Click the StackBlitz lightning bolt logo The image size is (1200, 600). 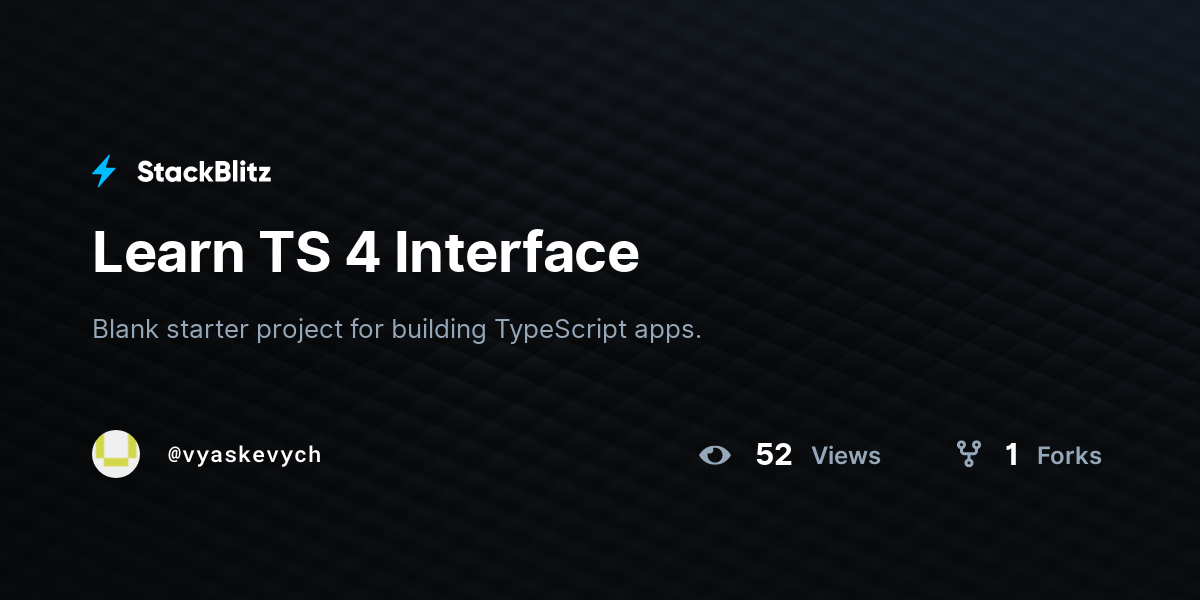pos(104,172)
